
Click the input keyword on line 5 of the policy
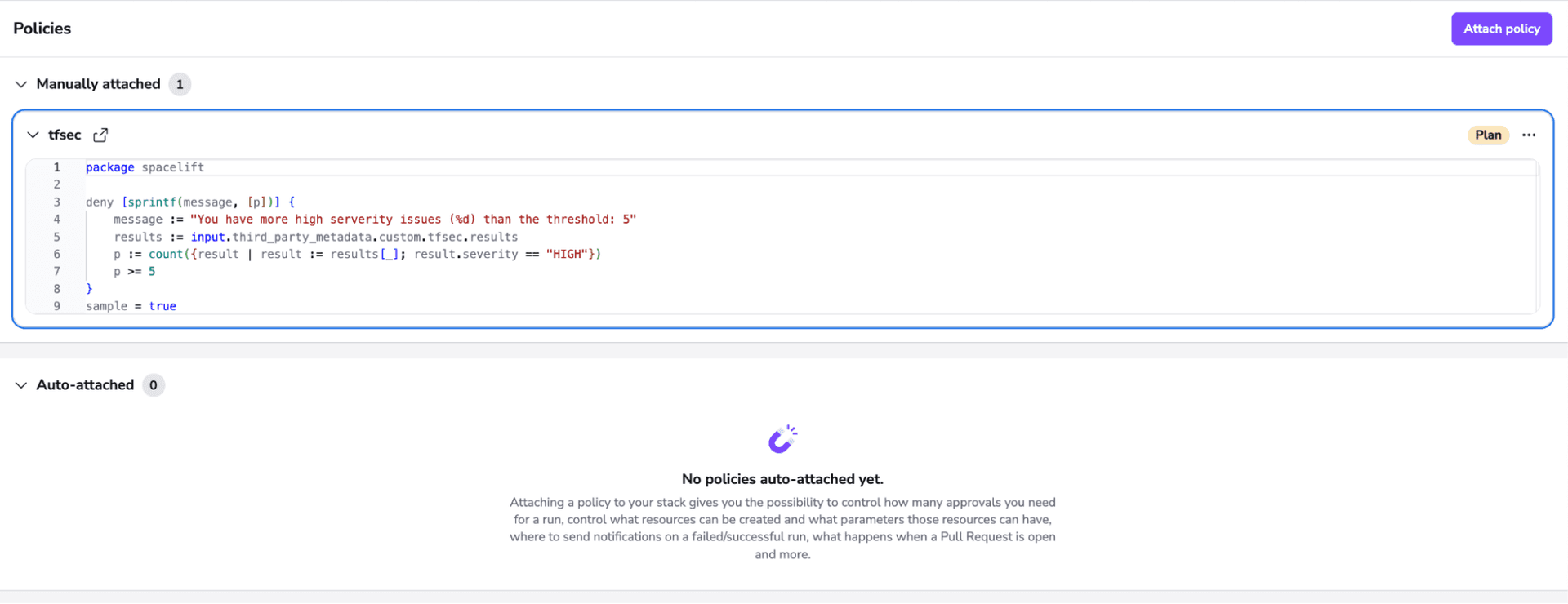point(208,237)
